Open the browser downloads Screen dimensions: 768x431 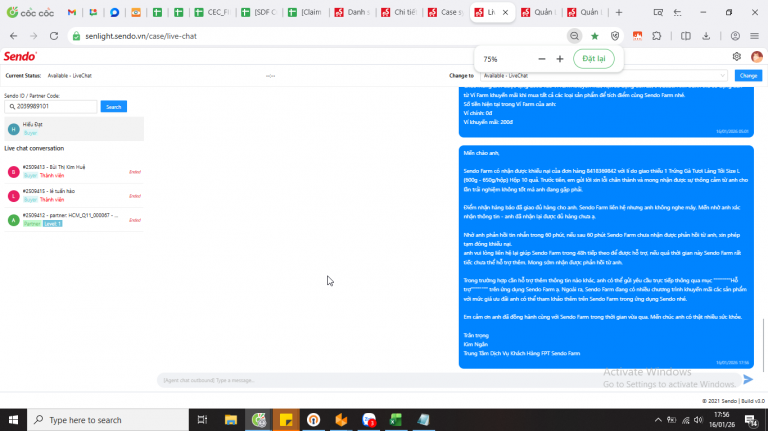tap(706, 36)
